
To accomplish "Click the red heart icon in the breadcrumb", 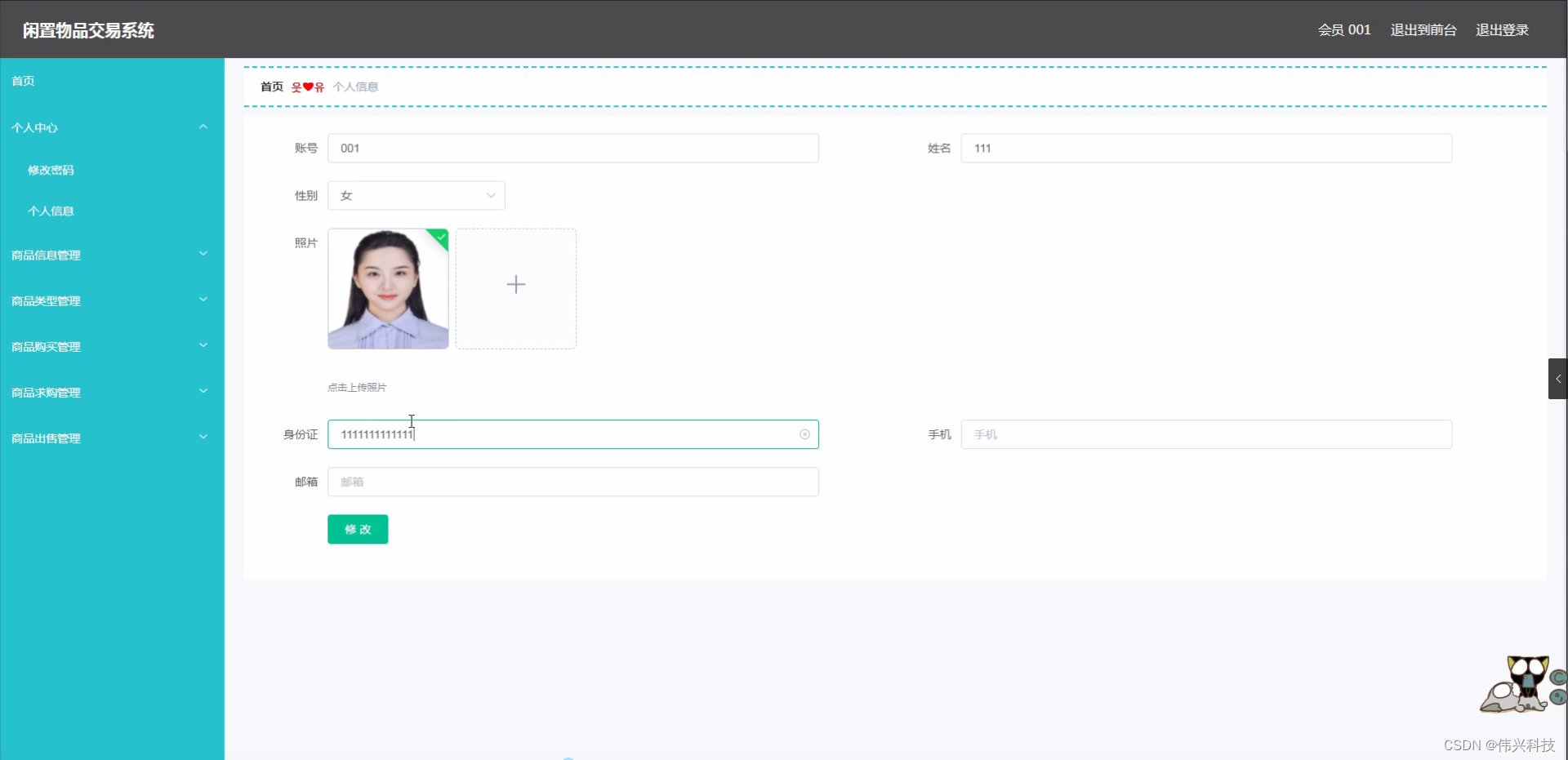I will 306,87.
